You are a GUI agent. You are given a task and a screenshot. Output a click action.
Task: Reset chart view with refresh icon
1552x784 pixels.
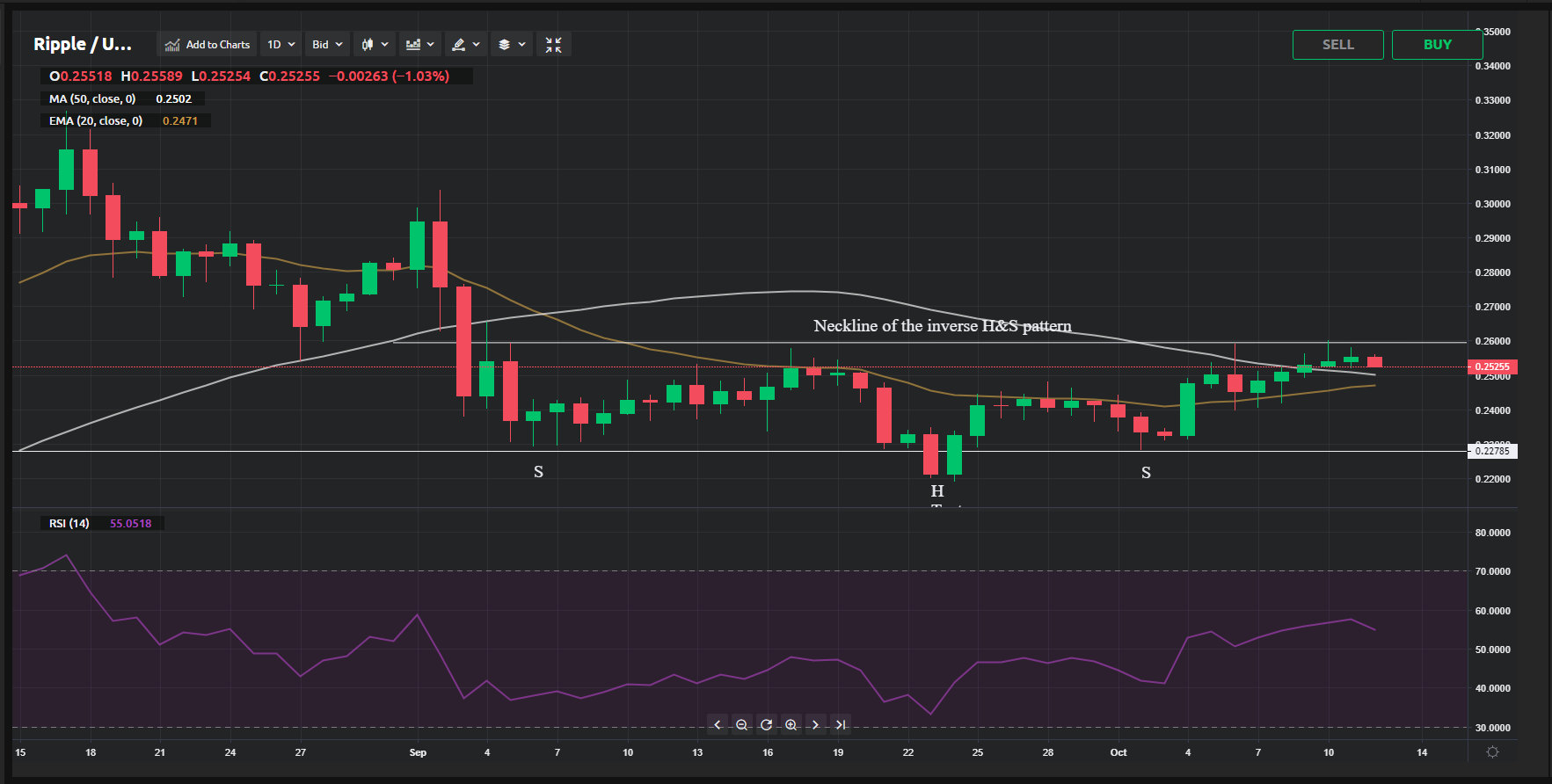[767, 725]
